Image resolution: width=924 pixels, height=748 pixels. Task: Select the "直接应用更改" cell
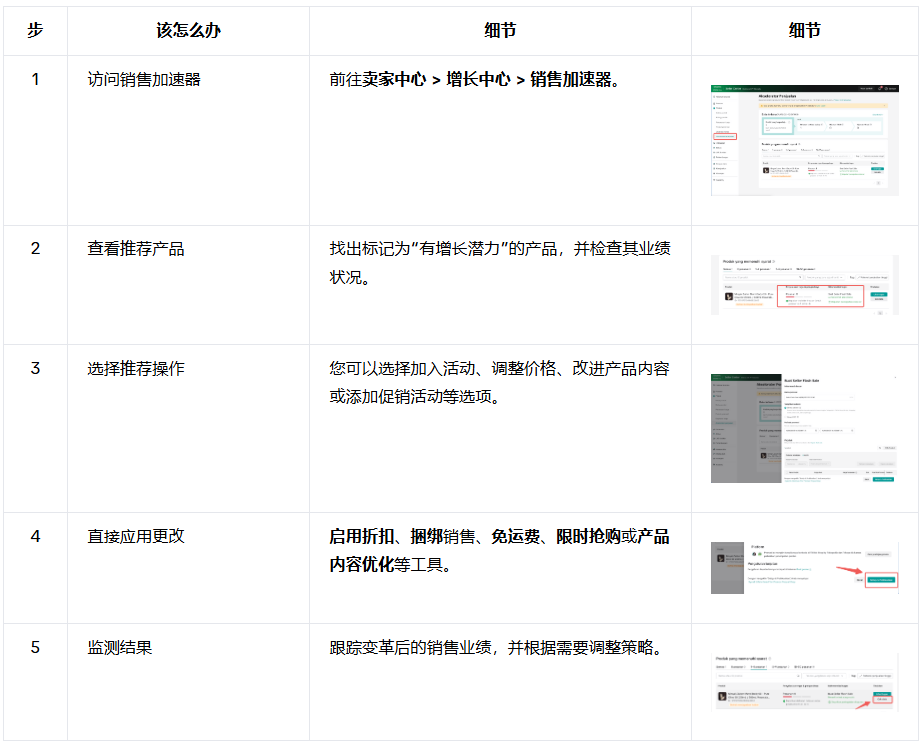click(136, 537)
